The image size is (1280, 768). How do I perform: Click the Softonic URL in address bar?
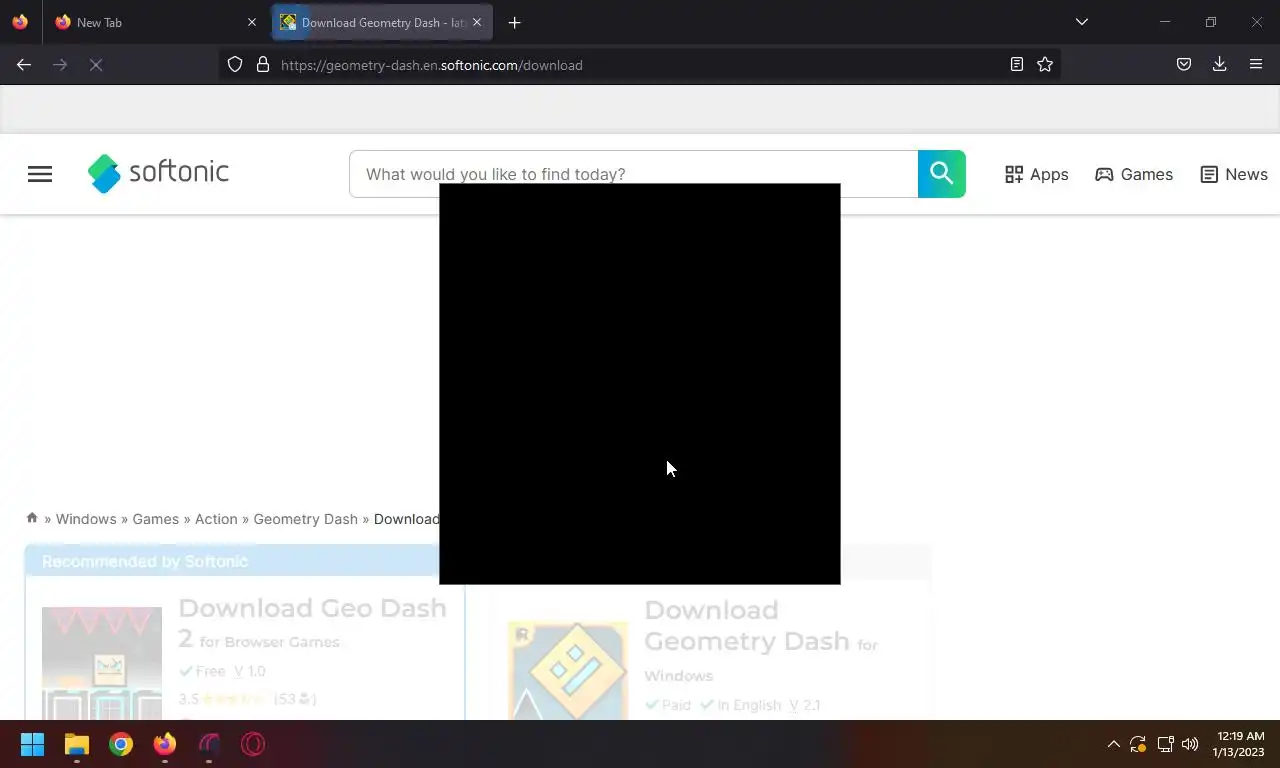click(x=431, y=65)
